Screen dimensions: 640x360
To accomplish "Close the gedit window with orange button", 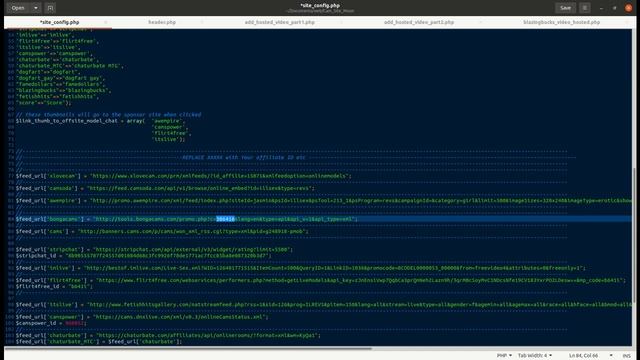I will (x=629, y=8).
